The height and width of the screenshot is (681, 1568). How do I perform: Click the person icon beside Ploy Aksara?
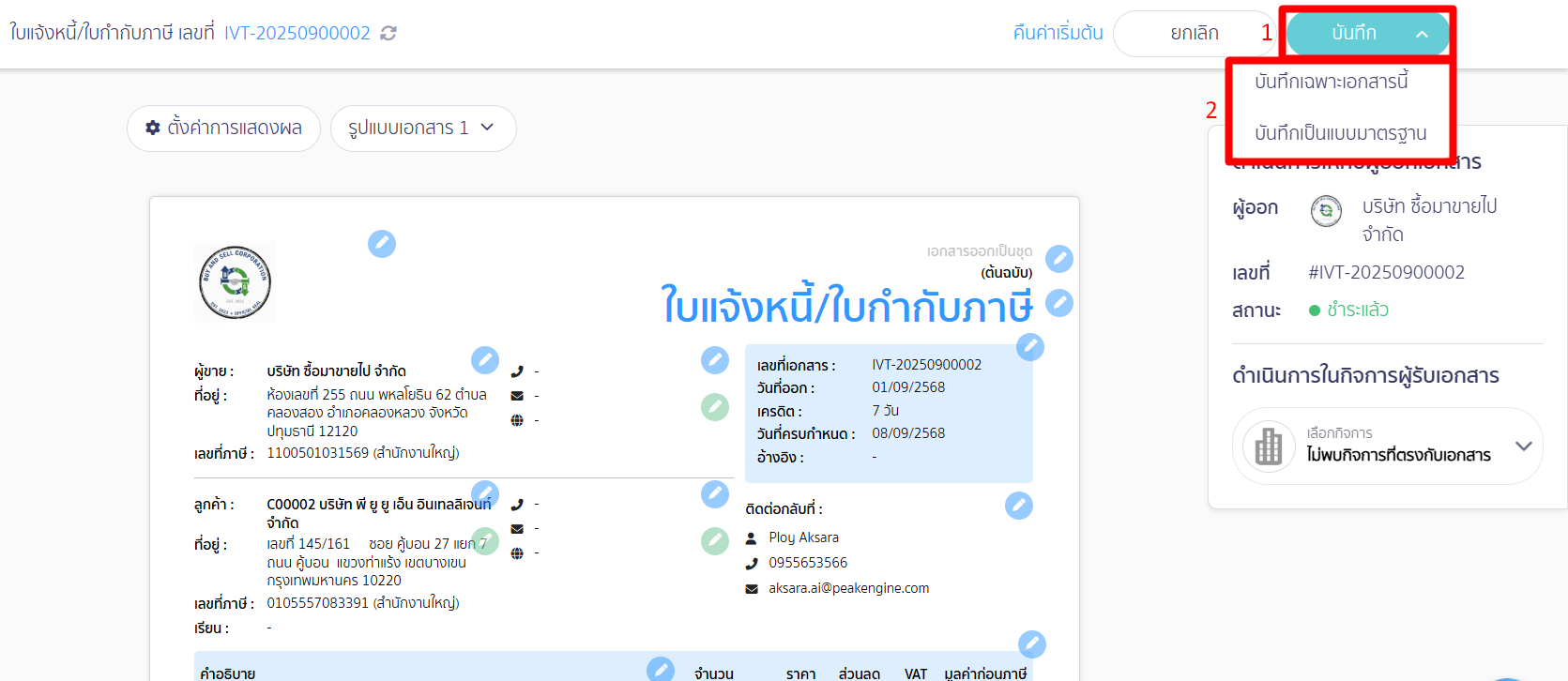pos(752,538)
